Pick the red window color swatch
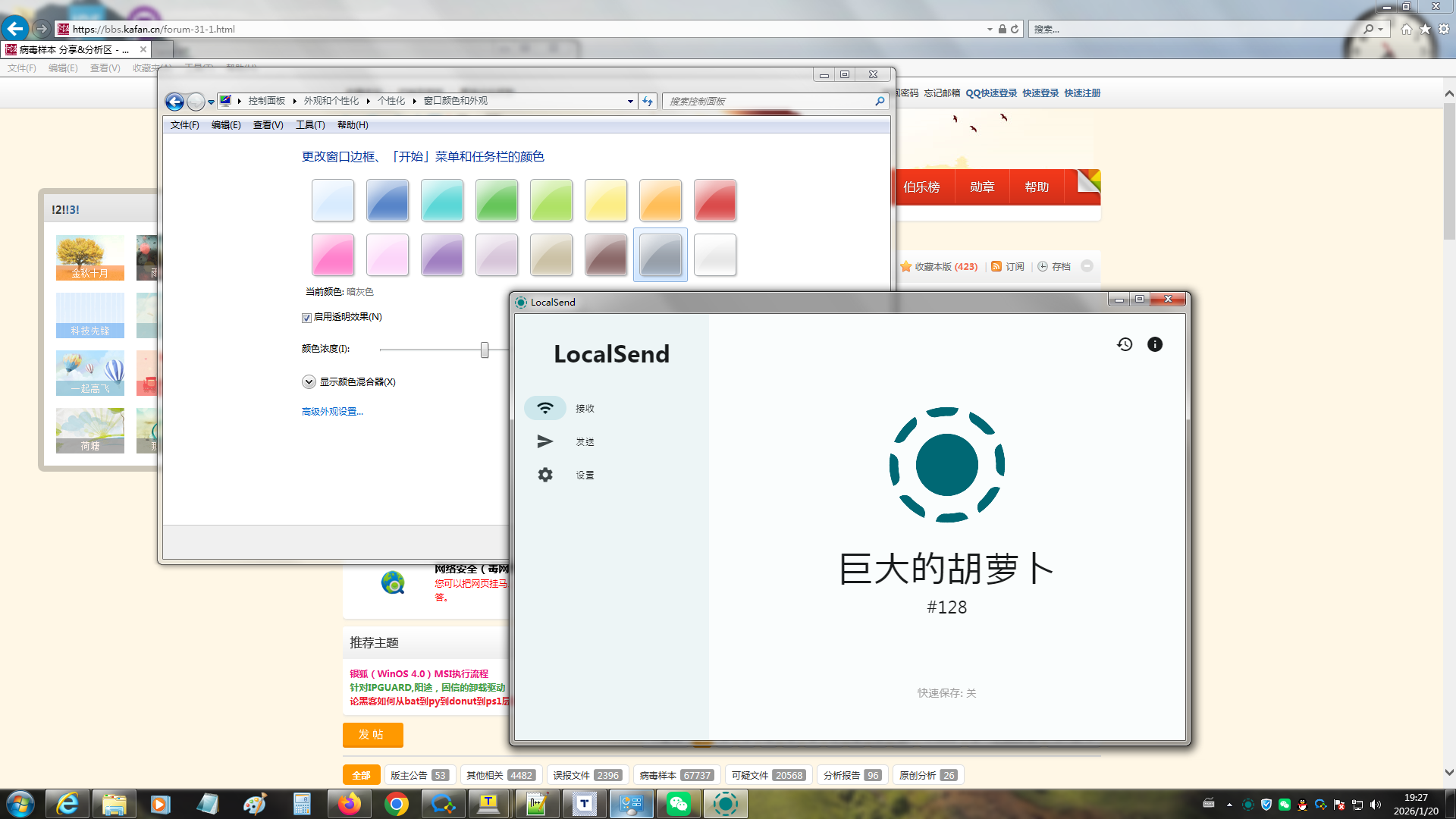Image resolution: width=1456 pixels, height=819 pixels. click(x=714, y=200)
